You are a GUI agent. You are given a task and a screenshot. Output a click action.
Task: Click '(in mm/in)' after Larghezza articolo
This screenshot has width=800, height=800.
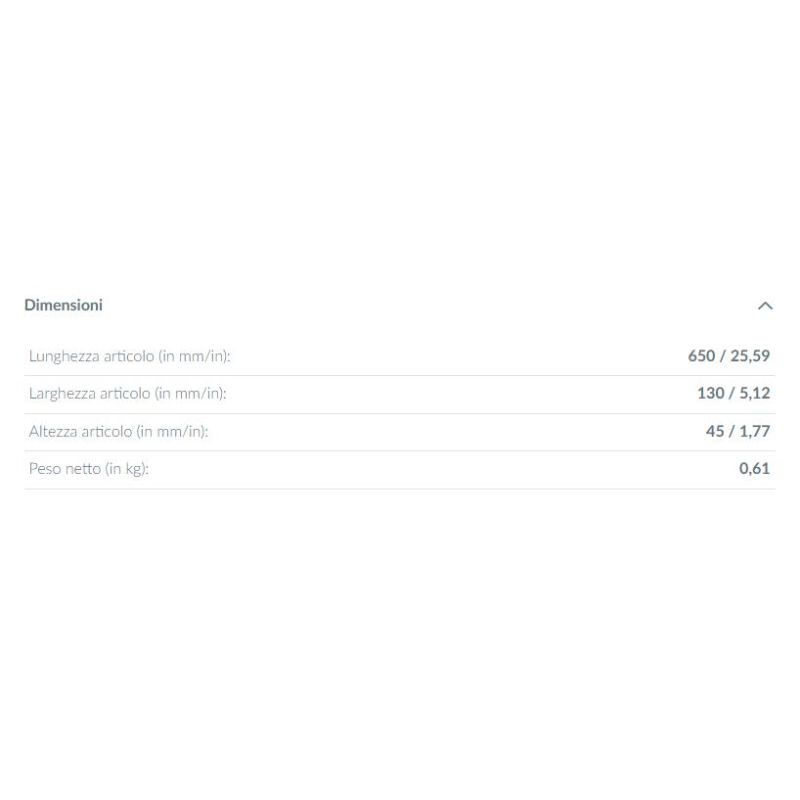click(190, 394)
